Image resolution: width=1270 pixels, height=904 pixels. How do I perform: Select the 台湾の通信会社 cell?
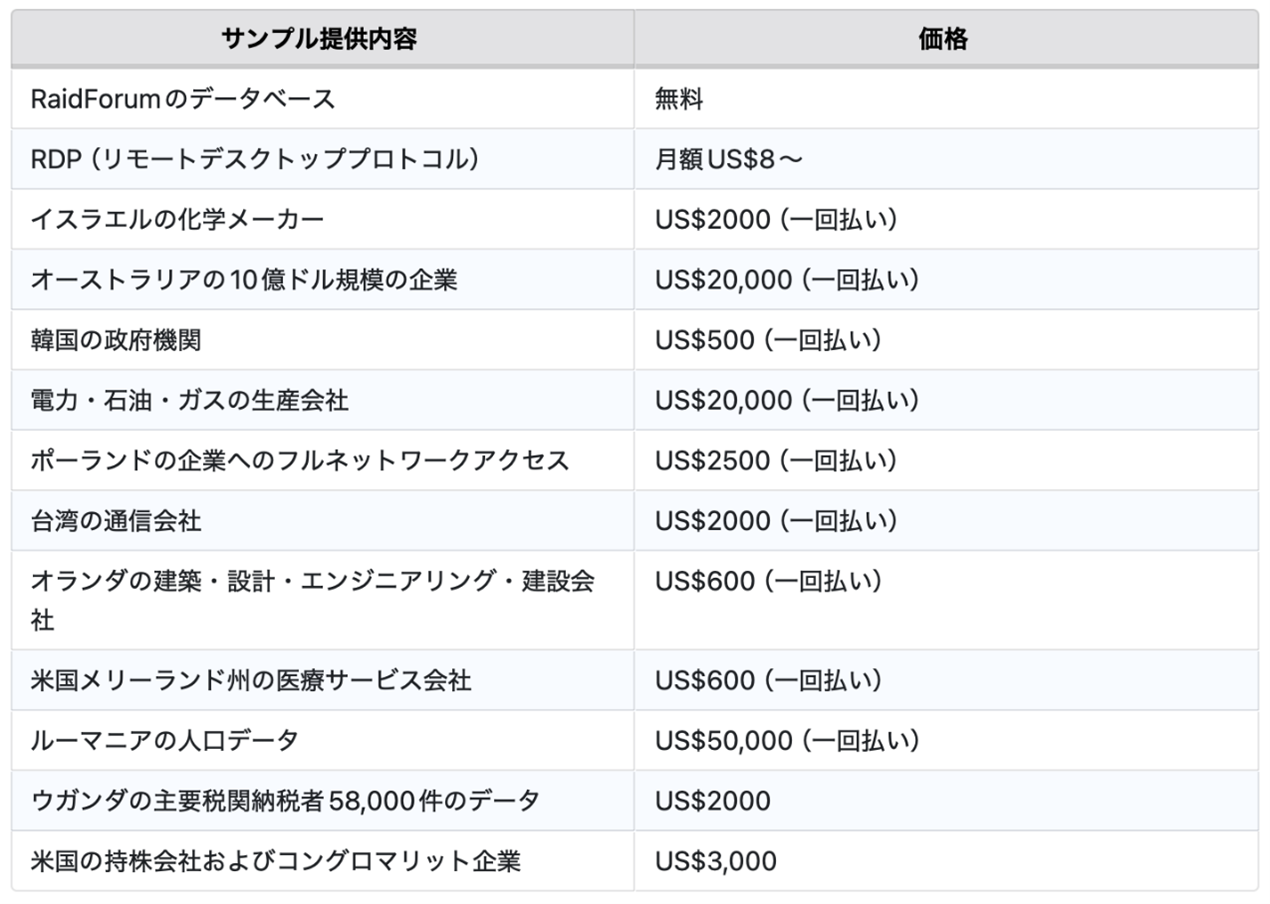pos(116,520)
